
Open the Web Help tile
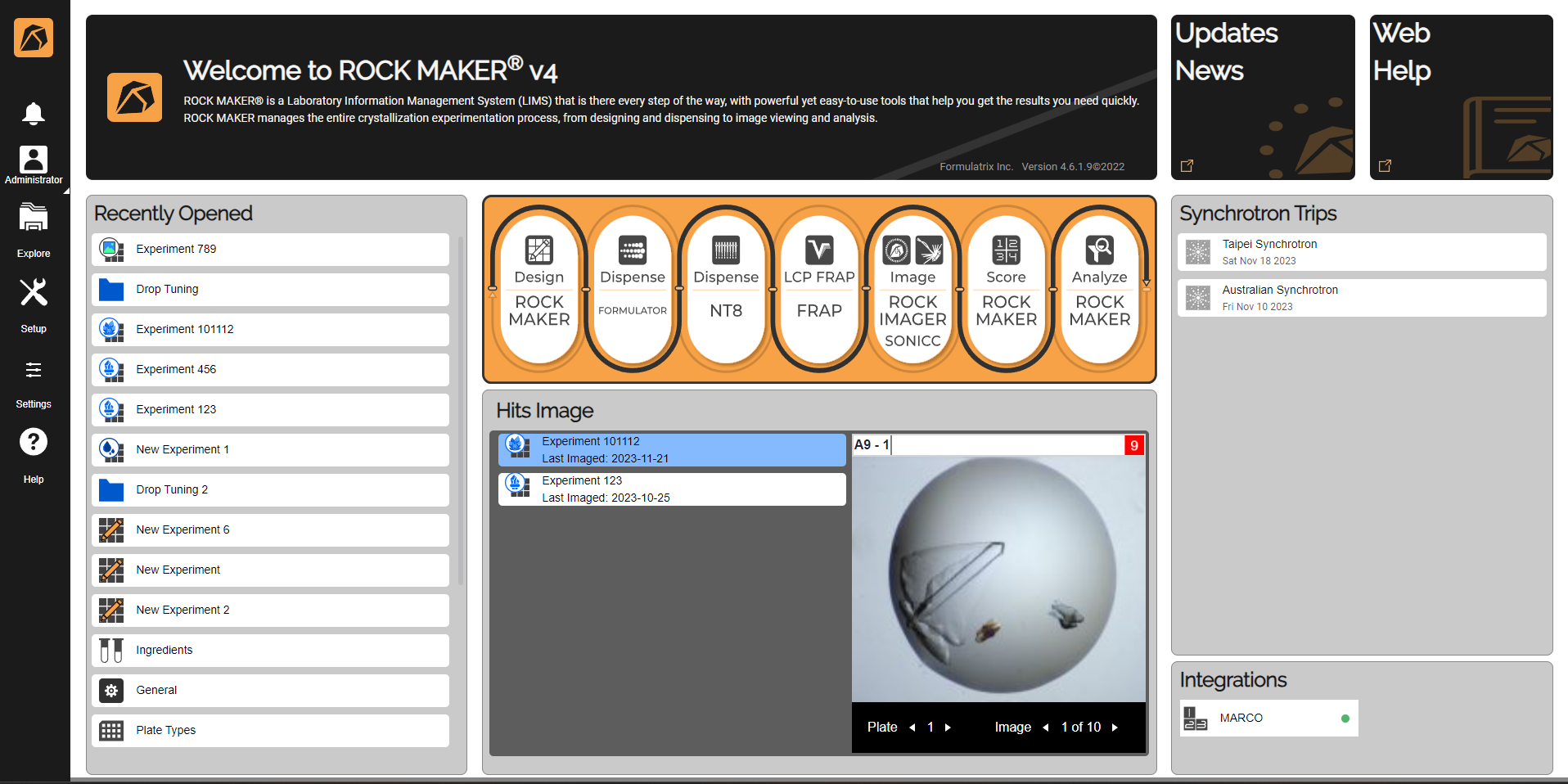(1461, 97)
